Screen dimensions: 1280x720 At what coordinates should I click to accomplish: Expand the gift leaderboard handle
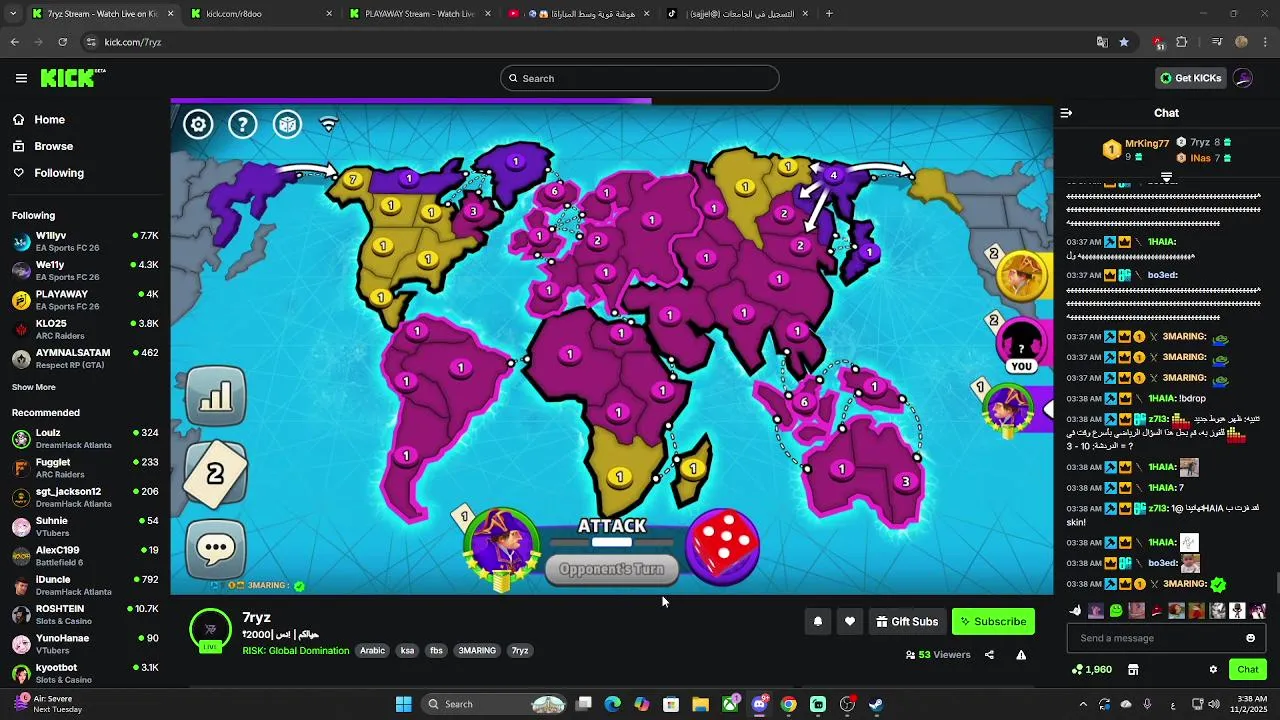1166,177
